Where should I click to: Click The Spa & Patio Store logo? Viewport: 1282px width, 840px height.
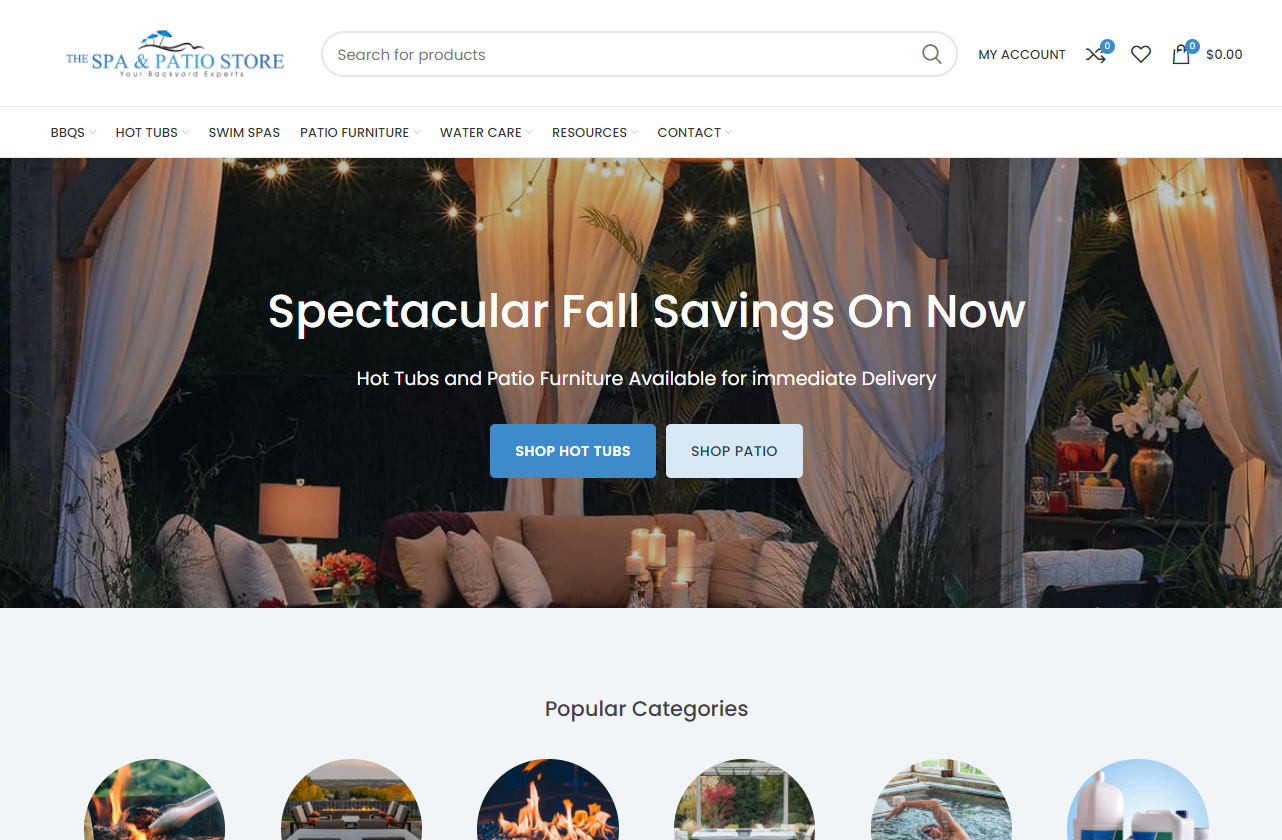(175, 54)
